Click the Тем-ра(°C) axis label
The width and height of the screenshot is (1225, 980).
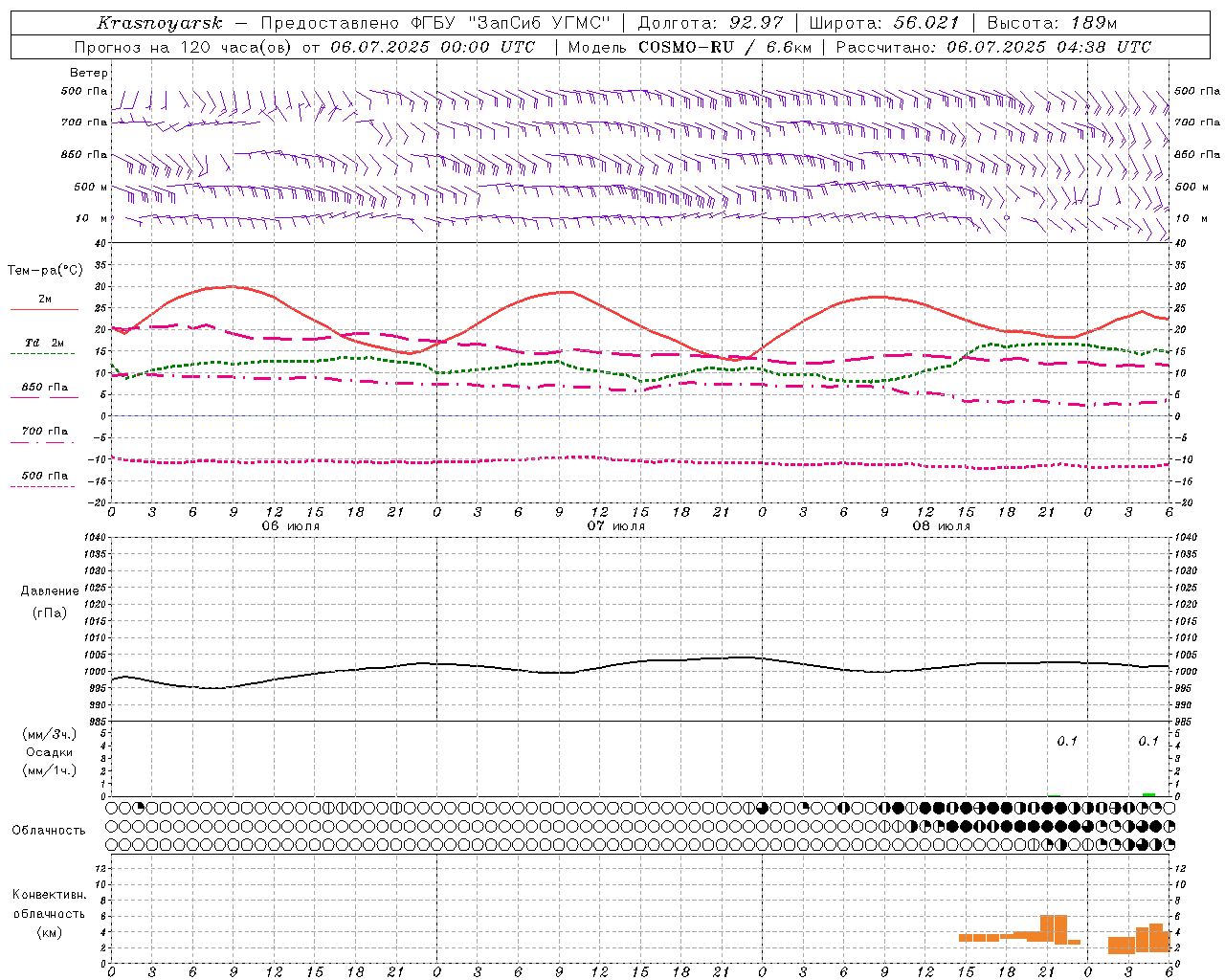[x=44, y=271]
